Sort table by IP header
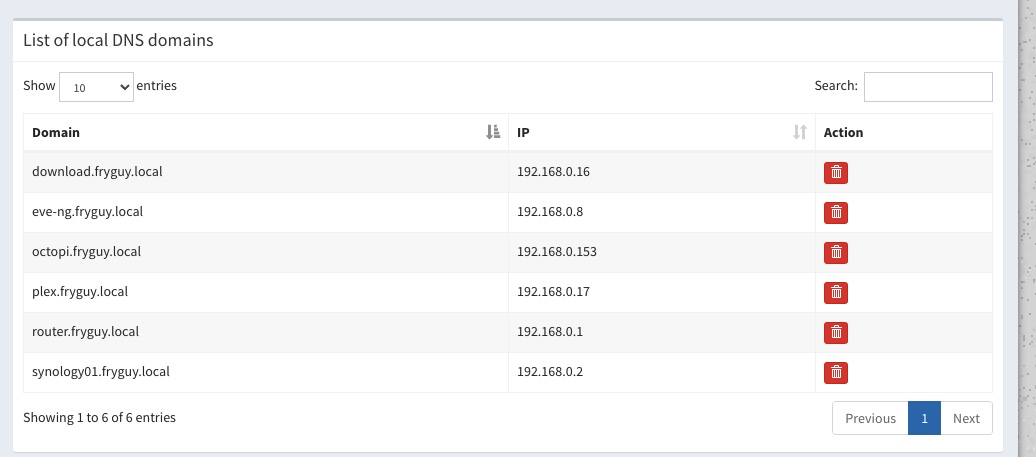Viewport: 1036px width, 457px height. point(662,132)
